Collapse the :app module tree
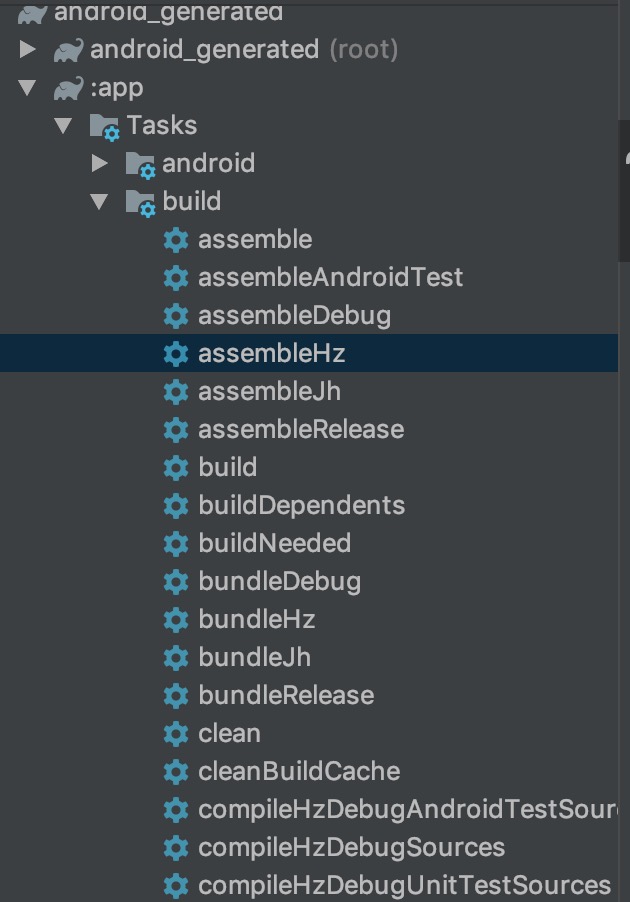The width and height of the screenshot is (630, 902). click(28, 87)
